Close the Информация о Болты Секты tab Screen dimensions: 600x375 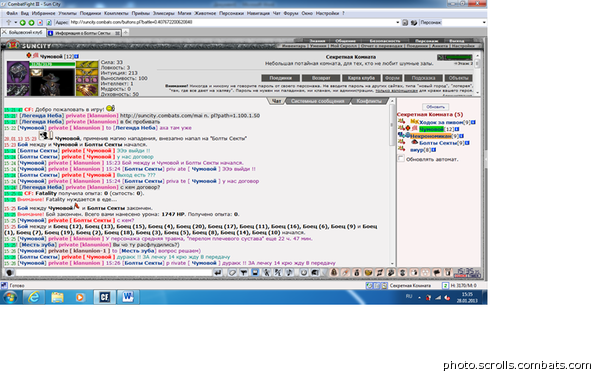tap(117, 33)
